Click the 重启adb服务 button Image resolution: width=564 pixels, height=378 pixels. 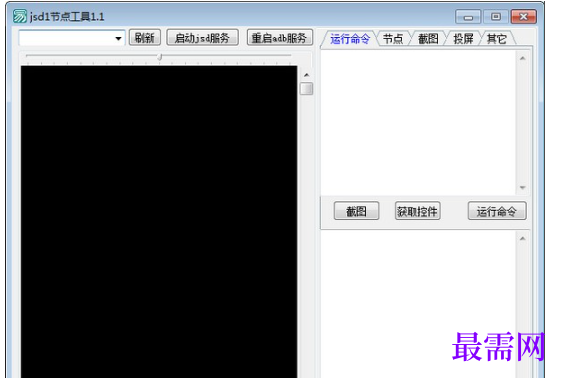[279, 37]
